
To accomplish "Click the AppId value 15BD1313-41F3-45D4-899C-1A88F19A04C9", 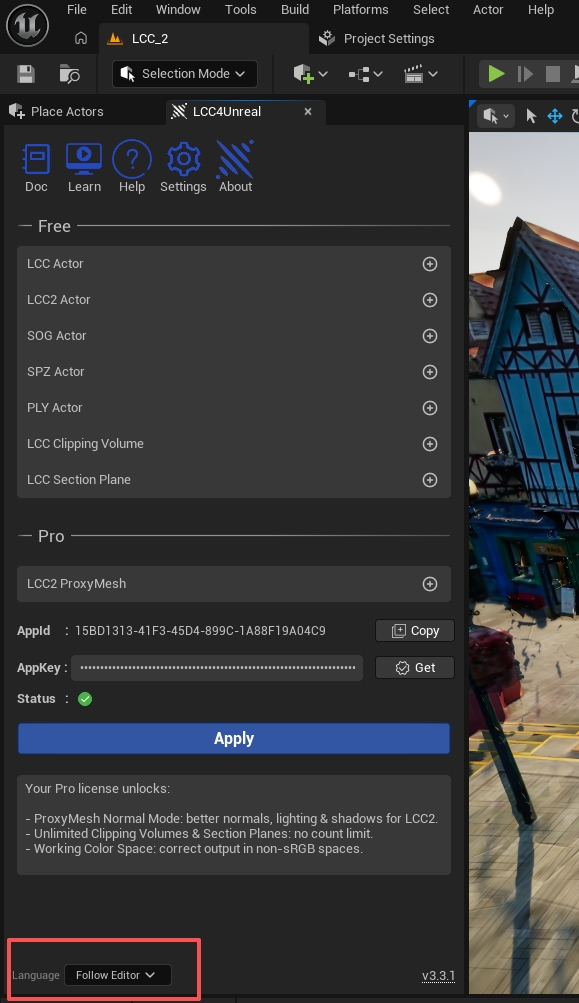I will [x=200, y=631].
